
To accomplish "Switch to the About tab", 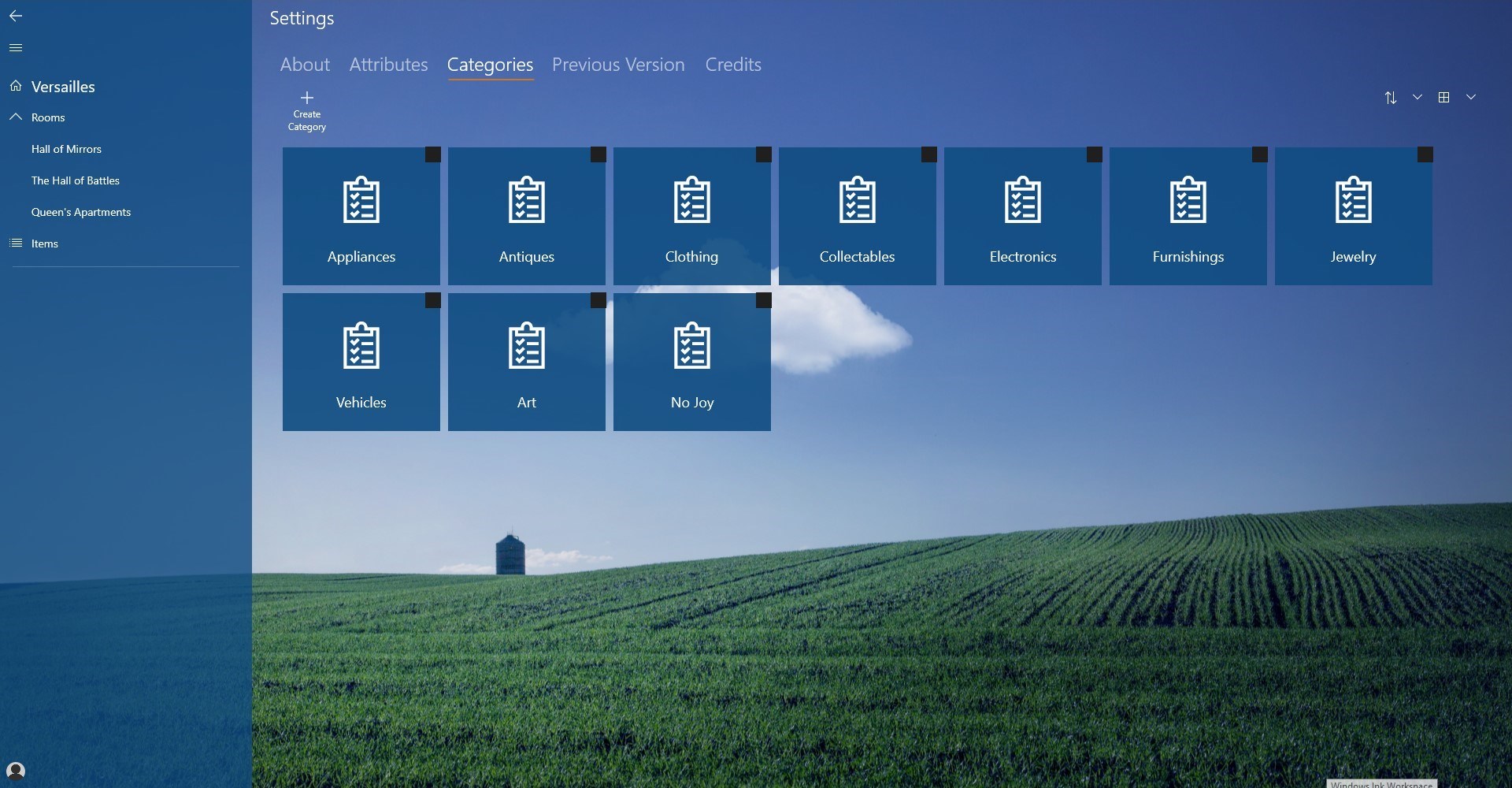I will click(x=305, y=65).
